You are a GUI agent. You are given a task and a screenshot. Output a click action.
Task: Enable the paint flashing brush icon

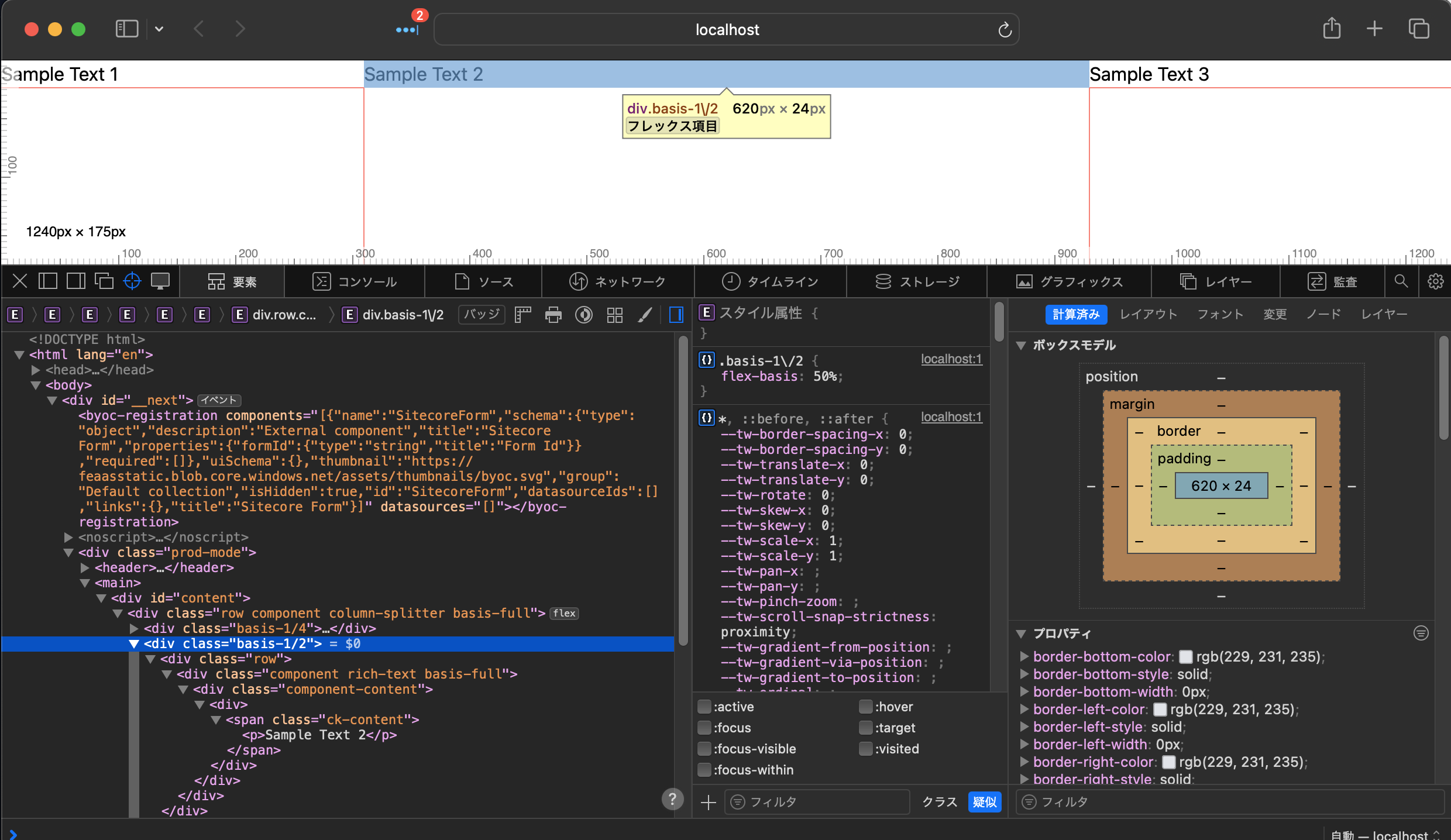coord(645,315)
